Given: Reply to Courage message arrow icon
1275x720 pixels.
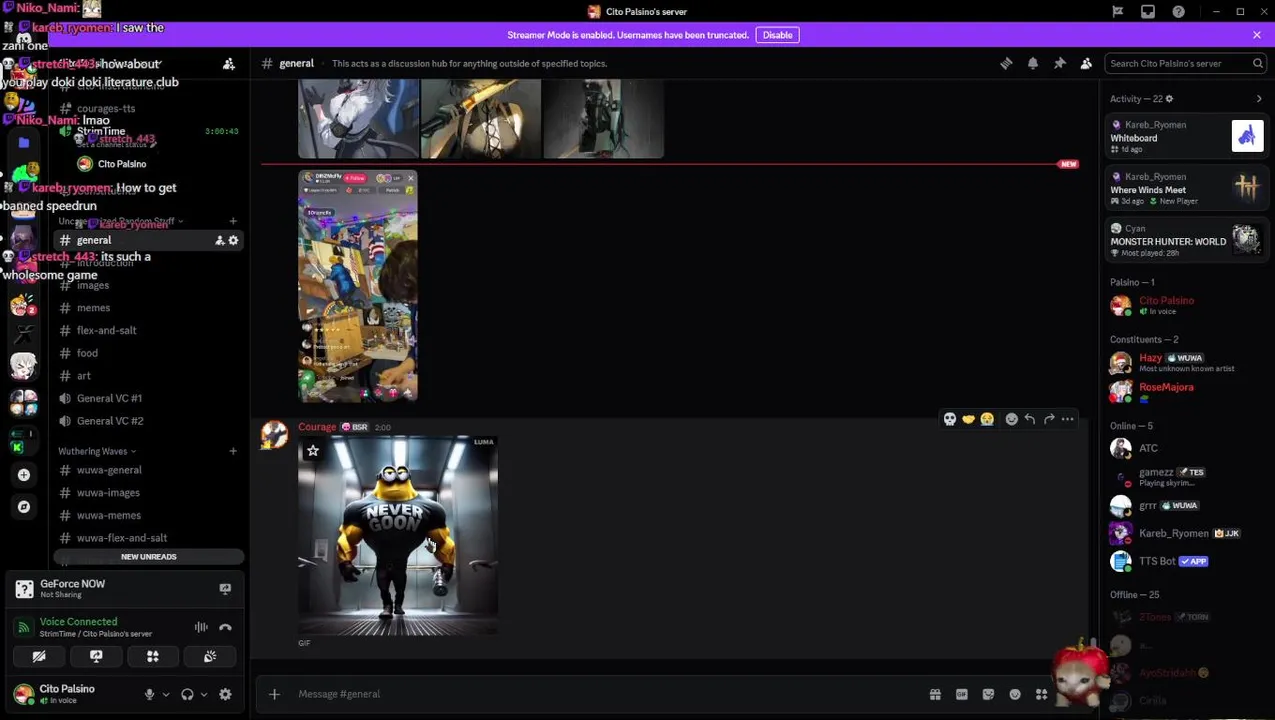Looking at the screenshot, I should click(x=1030, y=419).
